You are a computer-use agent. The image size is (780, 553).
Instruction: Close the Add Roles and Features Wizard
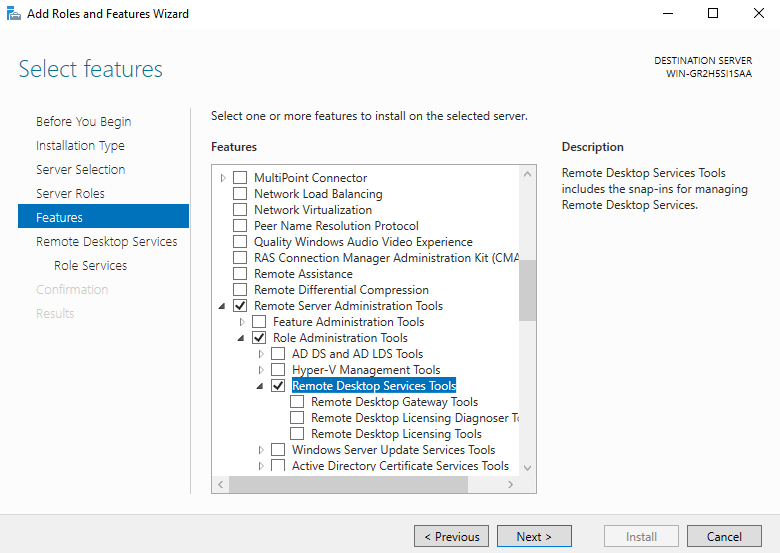[x=758, y=13]
